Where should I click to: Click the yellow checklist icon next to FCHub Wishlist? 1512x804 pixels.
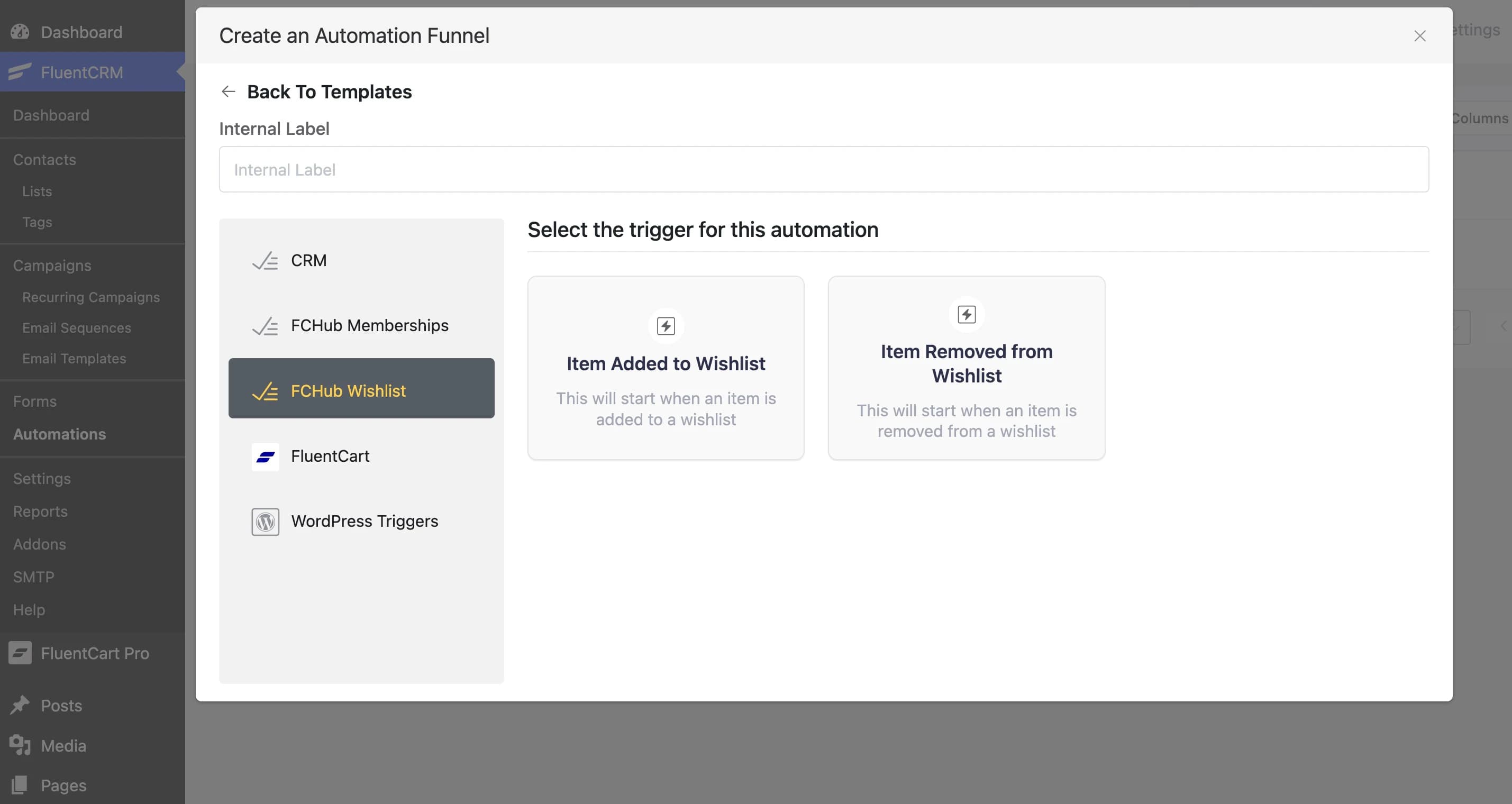tap(266, 390)
